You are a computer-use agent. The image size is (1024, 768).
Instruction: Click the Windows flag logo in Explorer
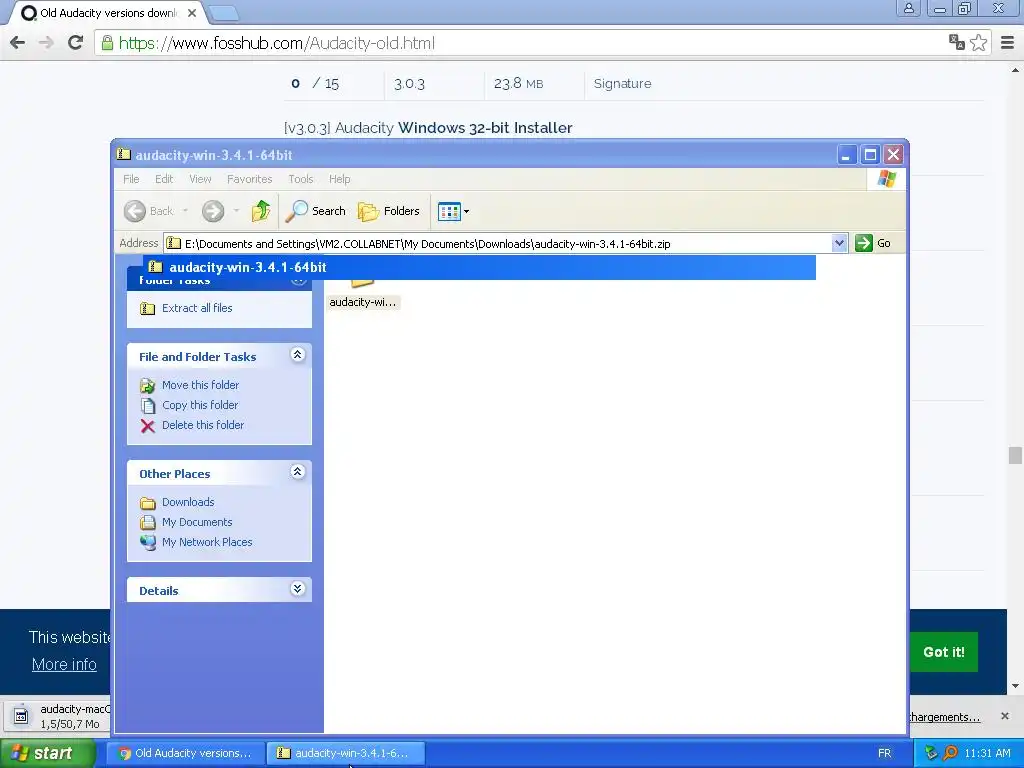click(887, 179)
